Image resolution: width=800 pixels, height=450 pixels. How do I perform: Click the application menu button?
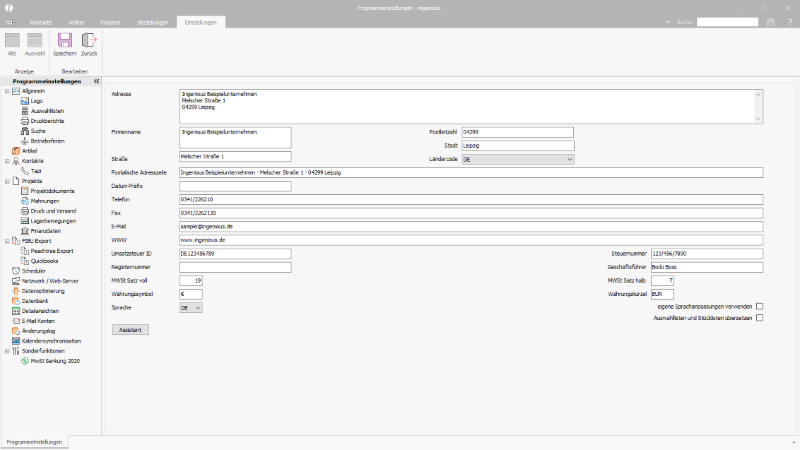(x=9, y=22)
